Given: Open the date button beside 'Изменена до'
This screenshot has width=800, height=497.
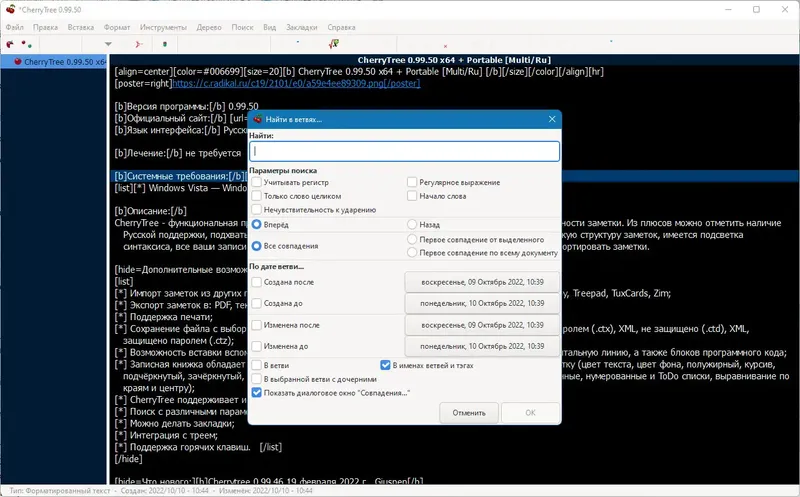Looking at the screenshot, I should tap(482, 346).
